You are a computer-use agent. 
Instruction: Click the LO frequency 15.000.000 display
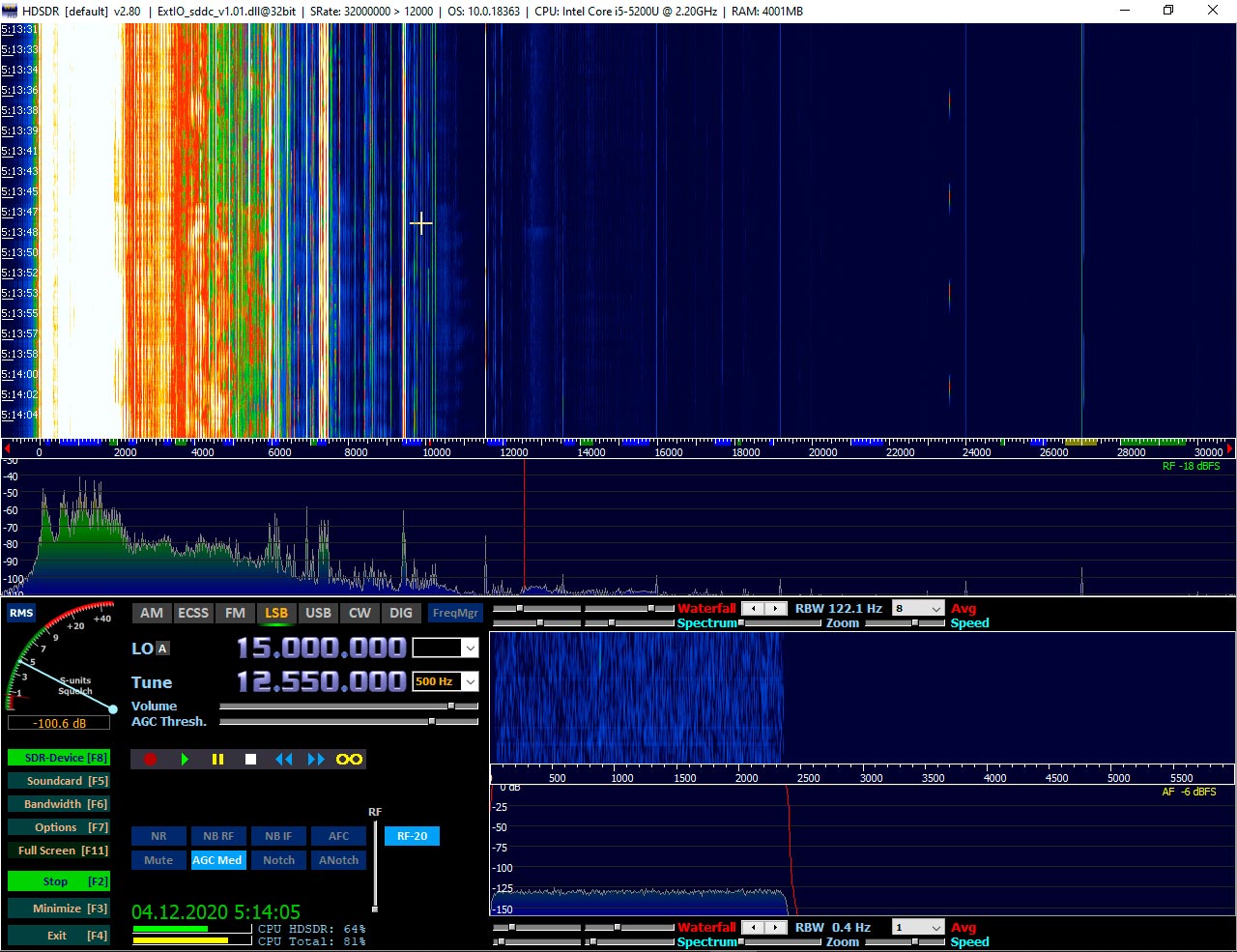(x=322, y=649)
